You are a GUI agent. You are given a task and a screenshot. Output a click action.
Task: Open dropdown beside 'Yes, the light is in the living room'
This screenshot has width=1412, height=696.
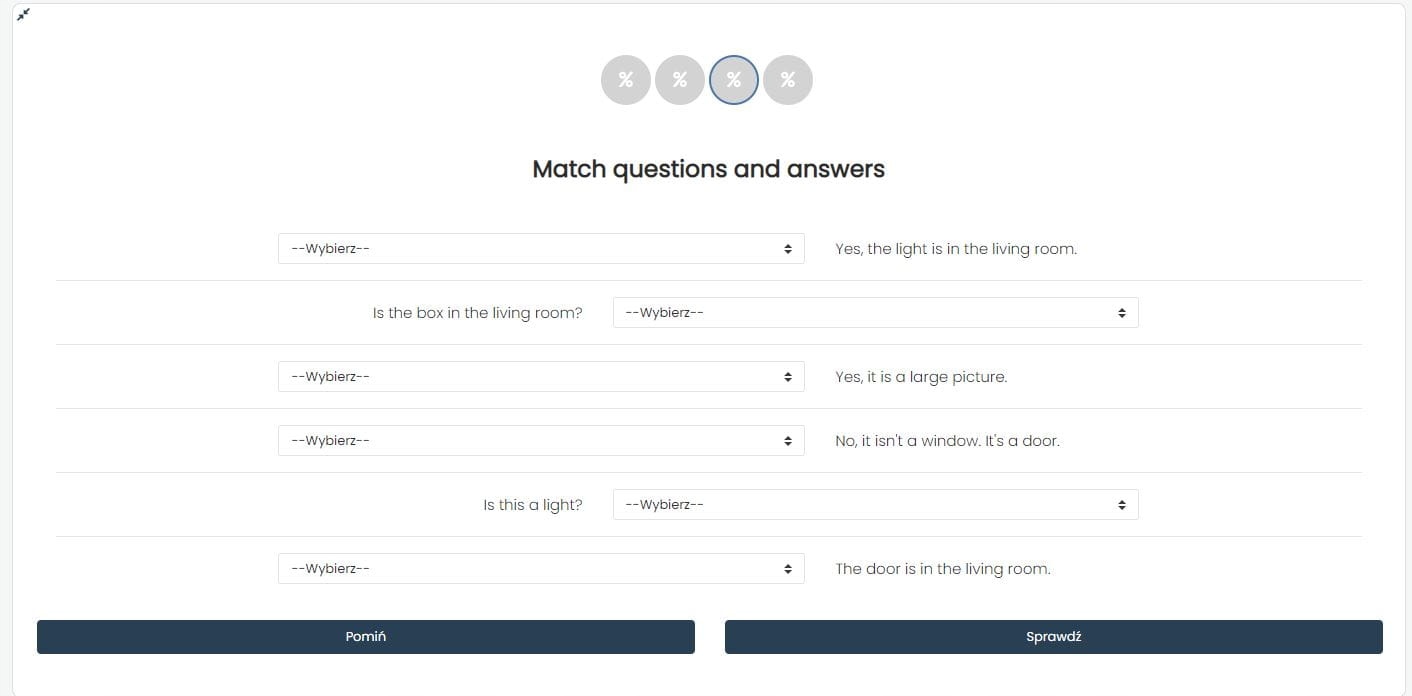(x=541, y=249)
